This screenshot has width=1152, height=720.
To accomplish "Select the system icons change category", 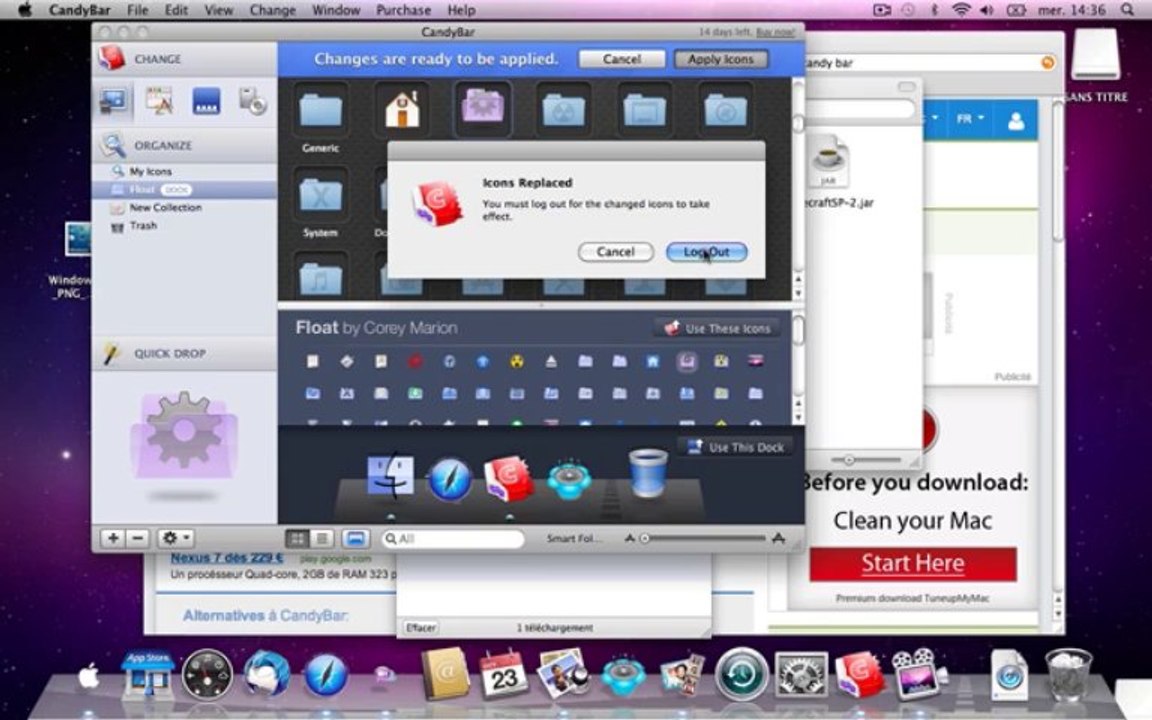I will click(x=114, y=101).
